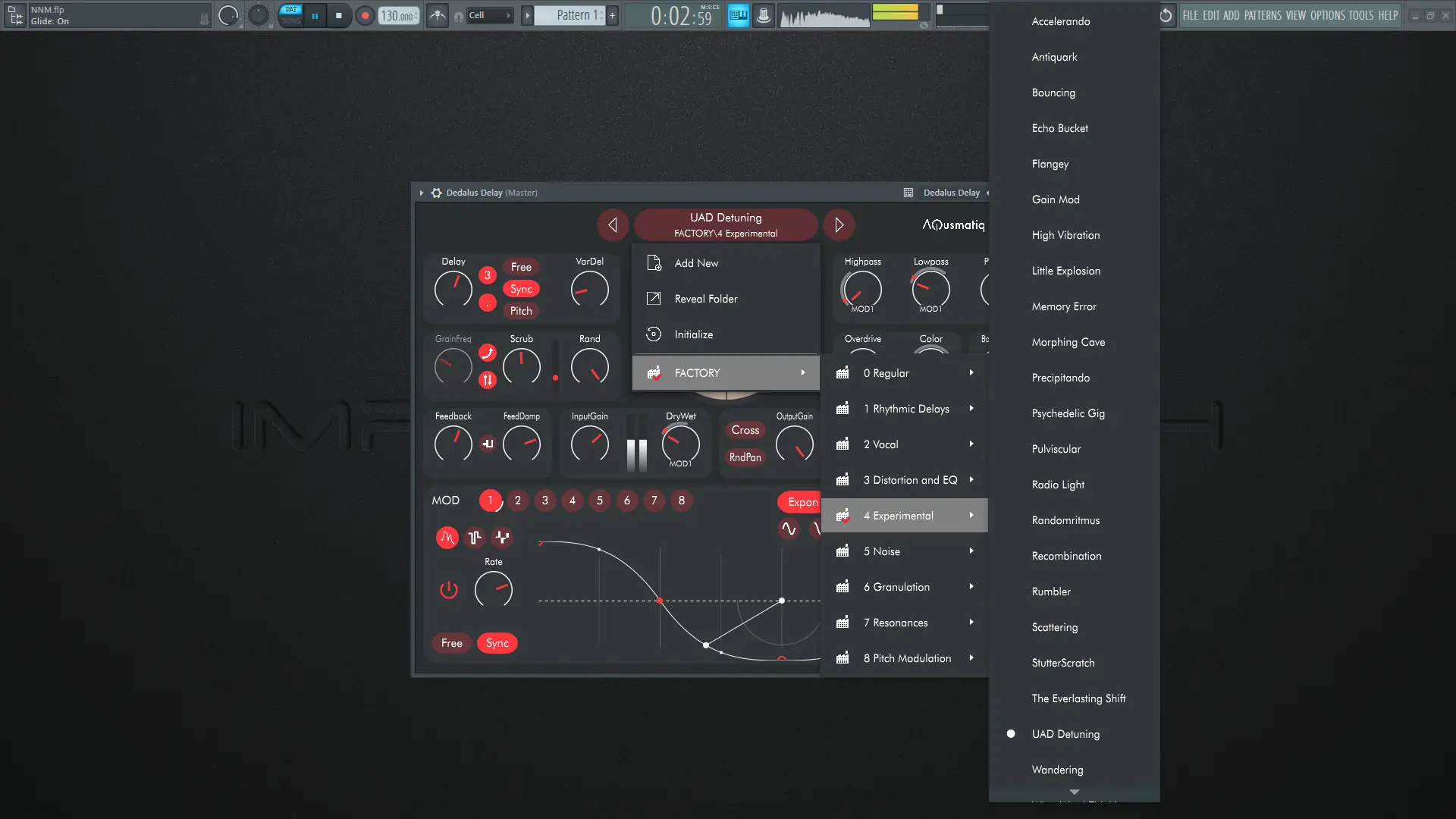
Task: Click the metronome icon in toolbar
Action: (438, 15)
